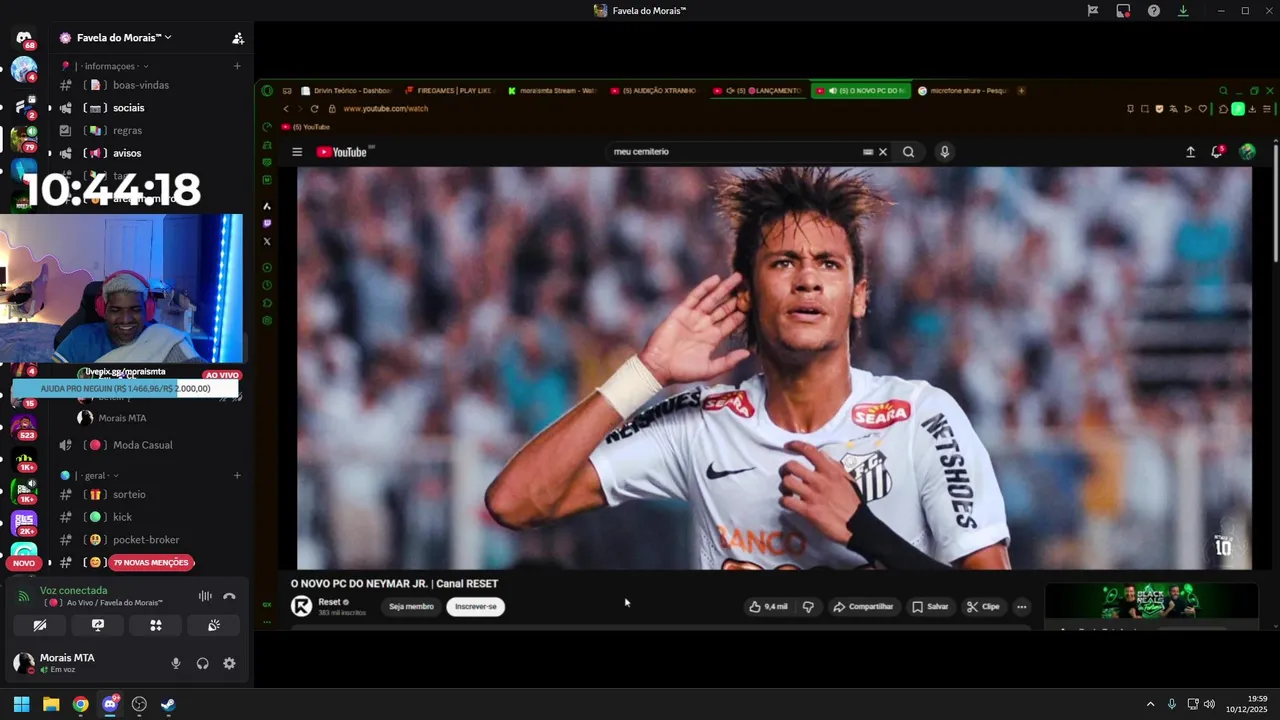Open Discord help question mark icon
Viewport: 1280px width, 720px height.
[1154, 11]
